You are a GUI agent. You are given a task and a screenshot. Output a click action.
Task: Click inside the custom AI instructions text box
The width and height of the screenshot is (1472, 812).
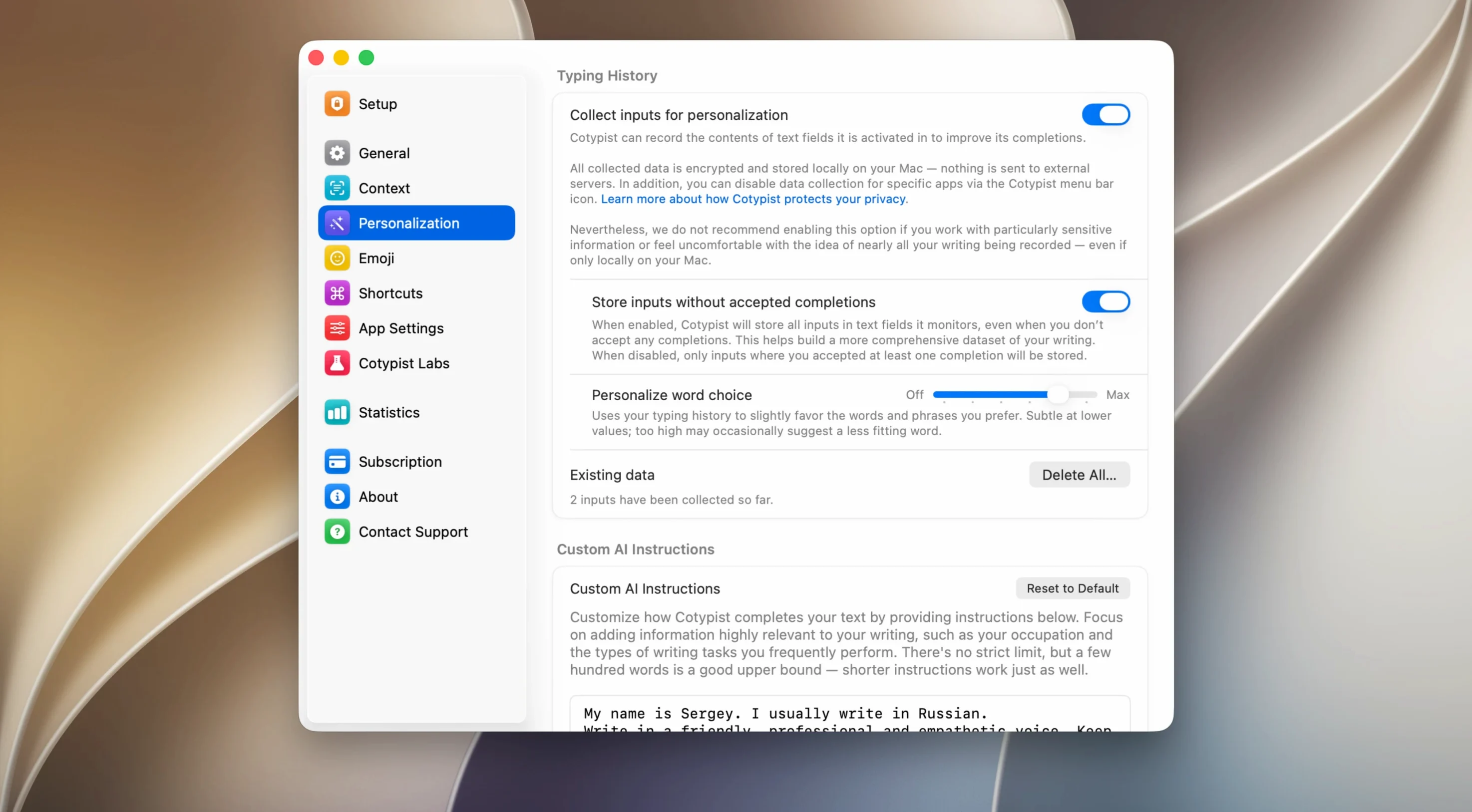click(x=850, y=713)
